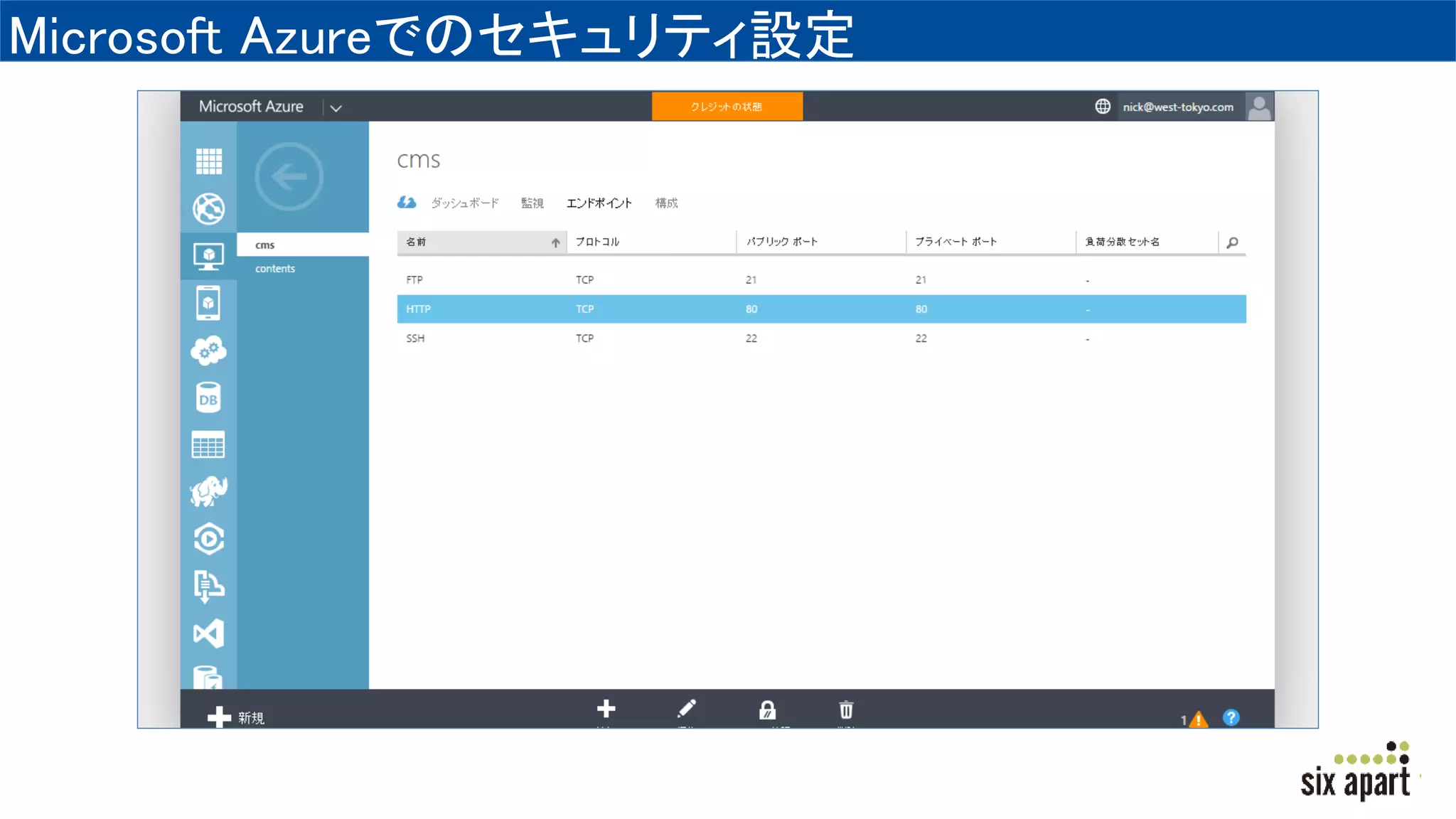Click private port 80 in HTTP row
This screenshot has height=819, width=1456.
pos(921,309)
